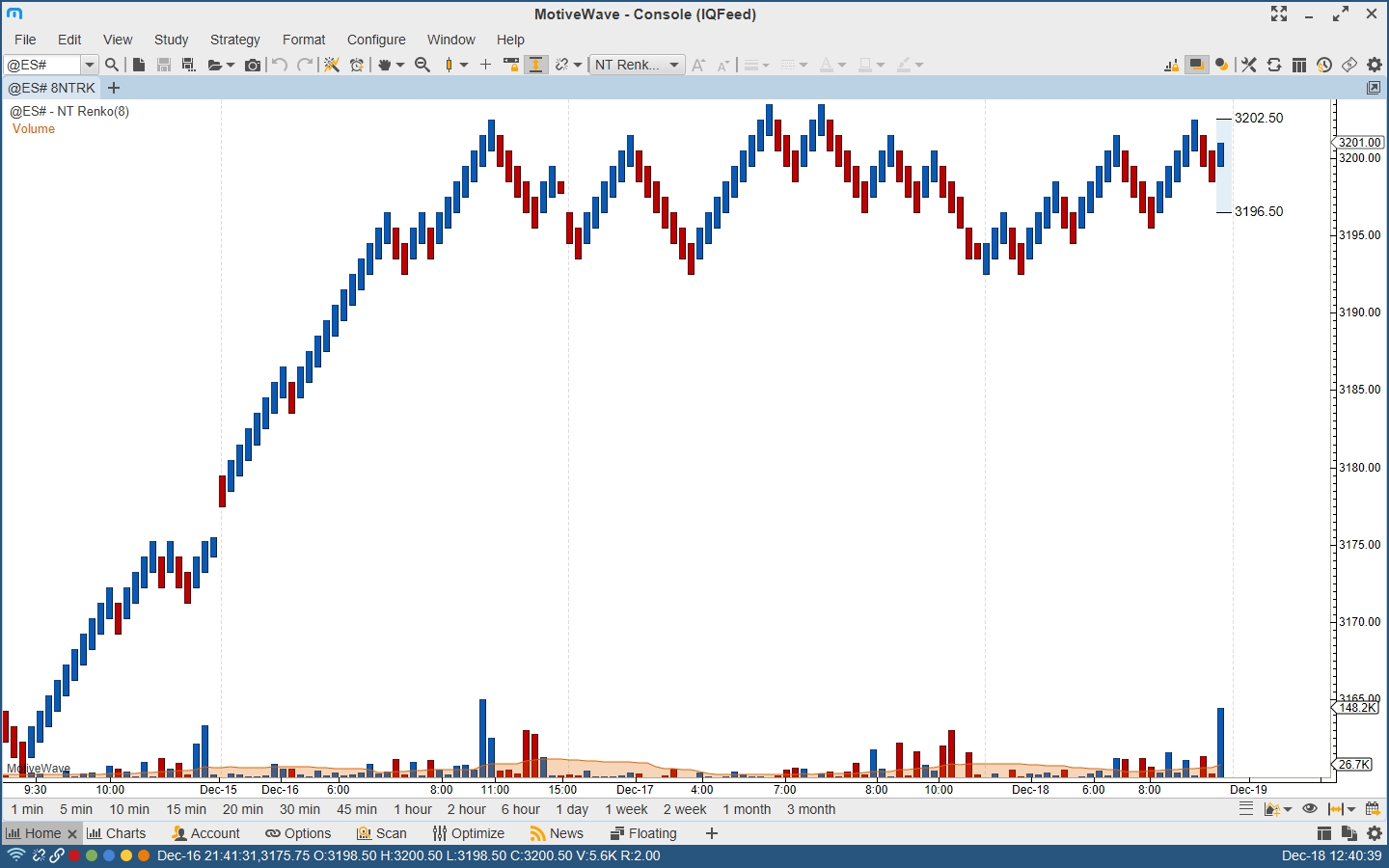Click the Open folder icon

(215, 65)
